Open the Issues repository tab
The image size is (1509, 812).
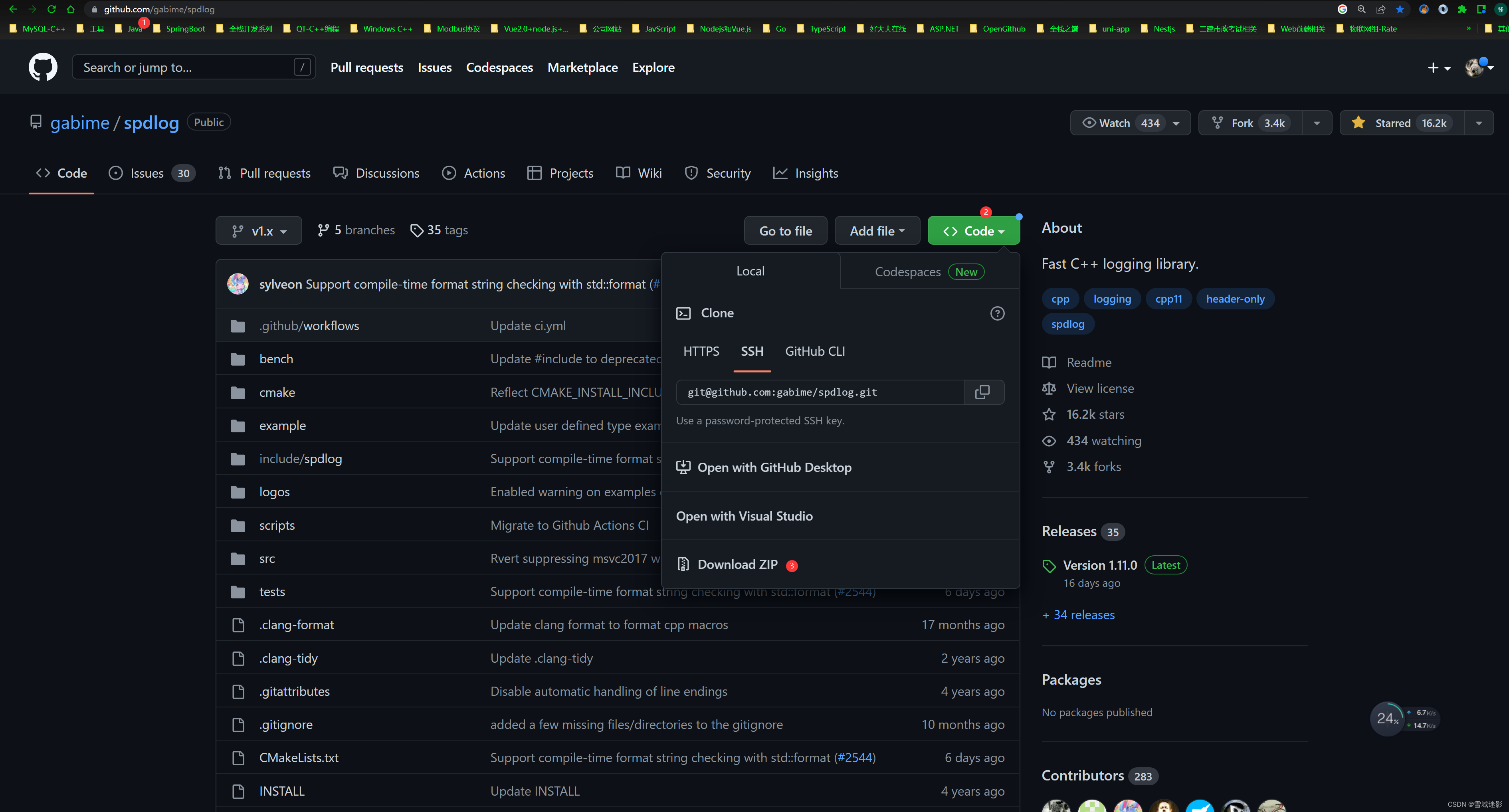tap(152, 173)
